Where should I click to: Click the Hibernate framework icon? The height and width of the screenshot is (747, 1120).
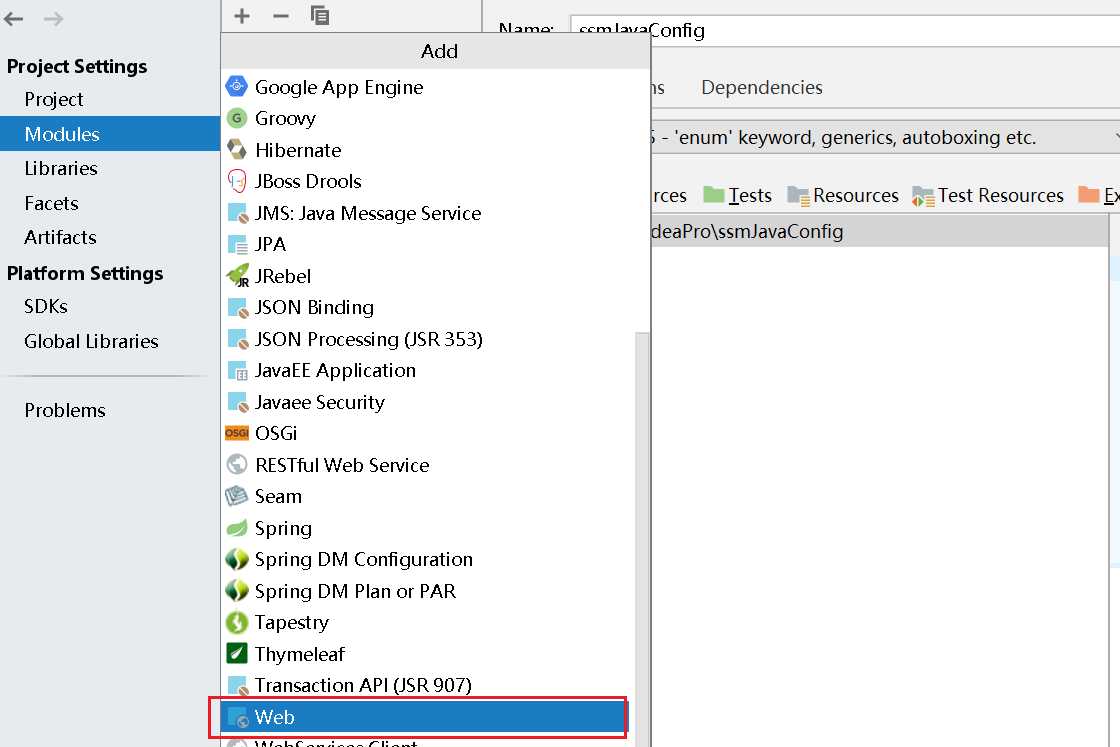(x=236, y=149)
